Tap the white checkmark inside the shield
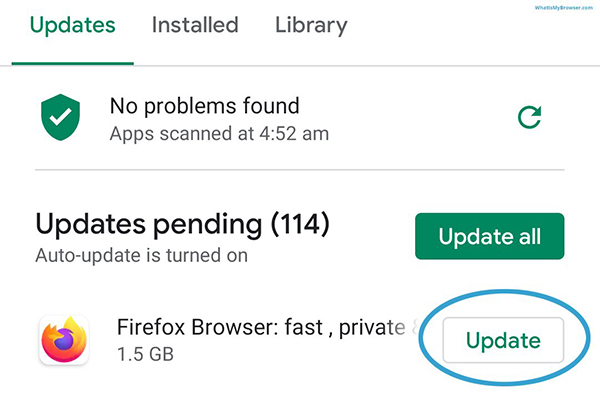 (x=60, y=116)
